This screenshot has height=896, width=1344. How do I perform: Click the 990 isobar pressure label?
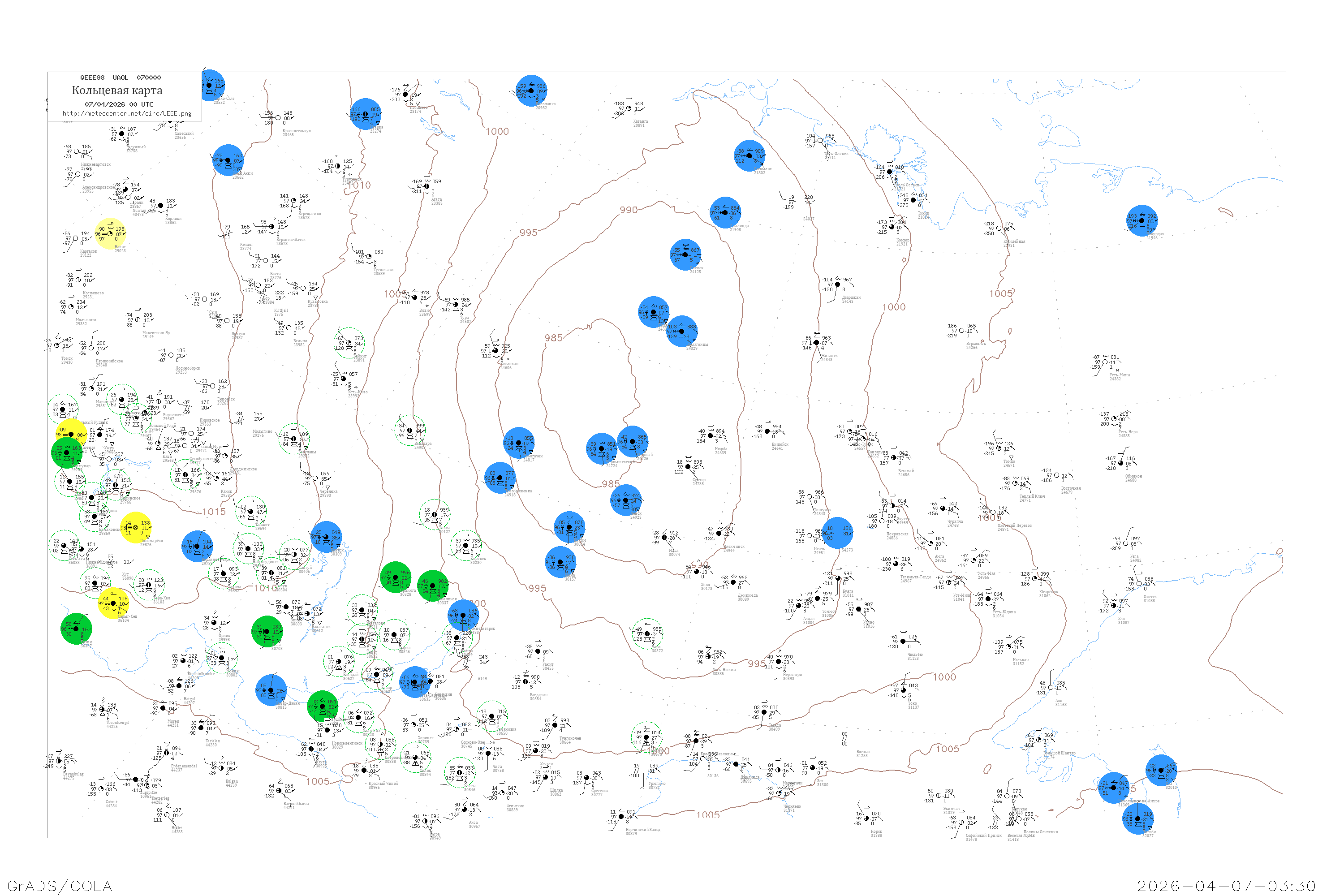(628, 210)
